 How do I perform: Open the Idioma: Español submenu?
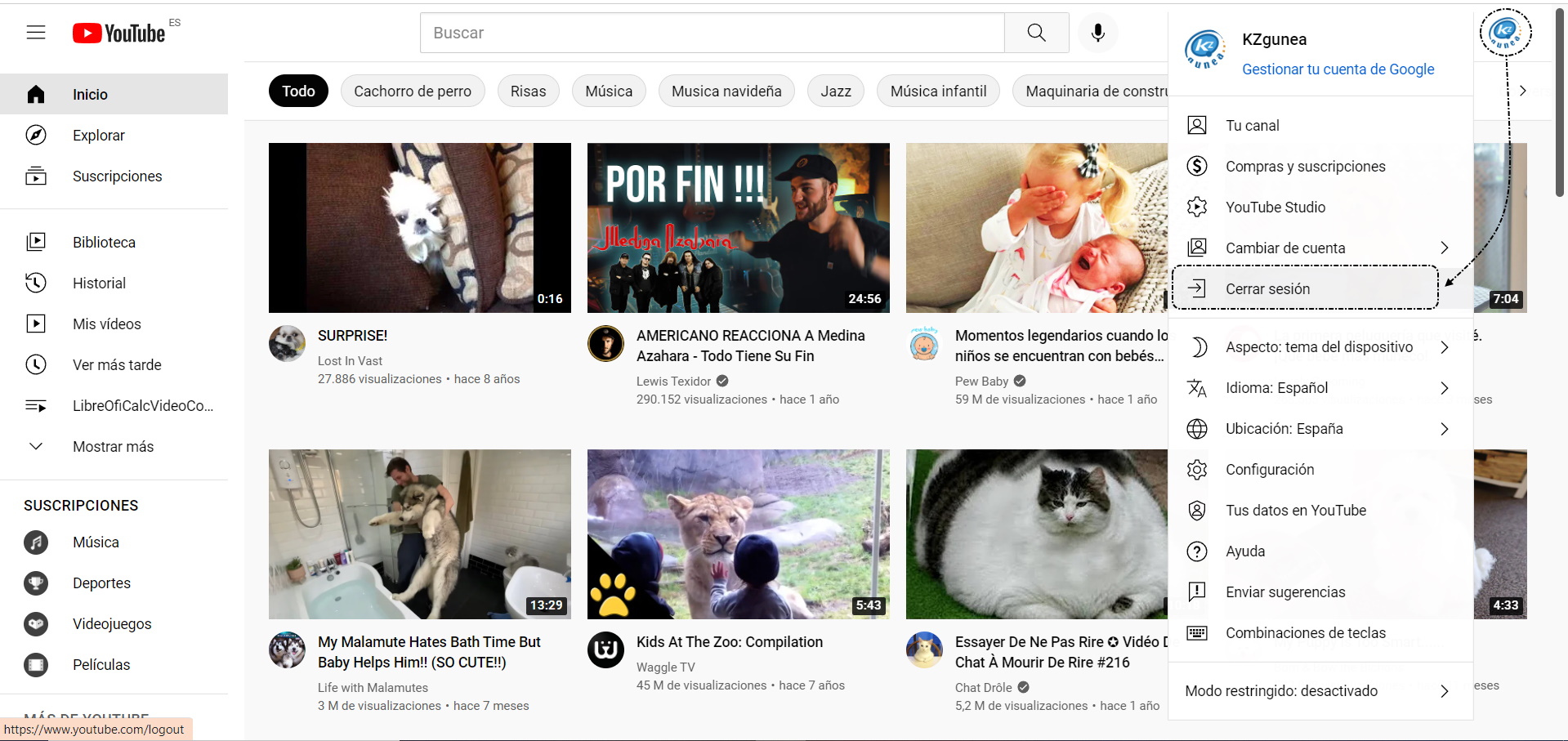click(x=1320, y=387)
